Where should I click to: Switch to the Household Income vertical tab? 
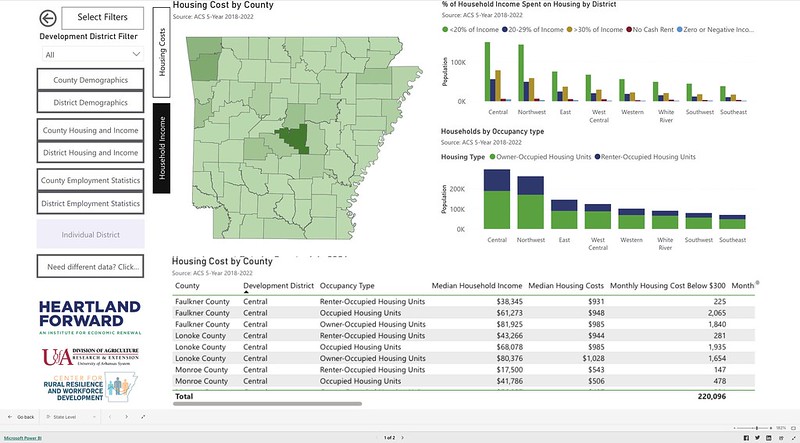pyautogui.click(x=161, y=148)
